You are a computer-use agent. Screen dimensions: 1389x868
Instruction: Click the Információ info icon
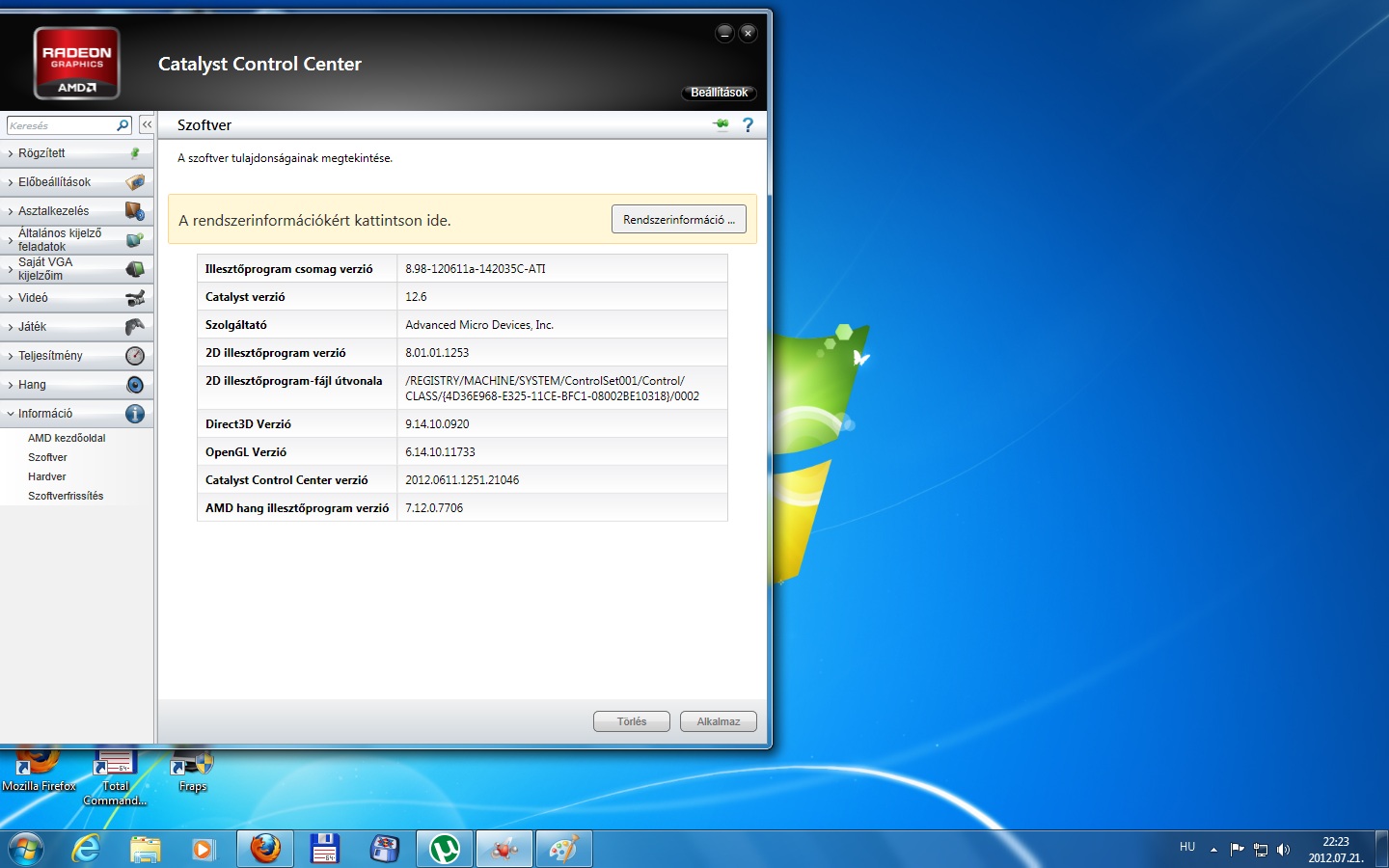(x=135, y=414)
